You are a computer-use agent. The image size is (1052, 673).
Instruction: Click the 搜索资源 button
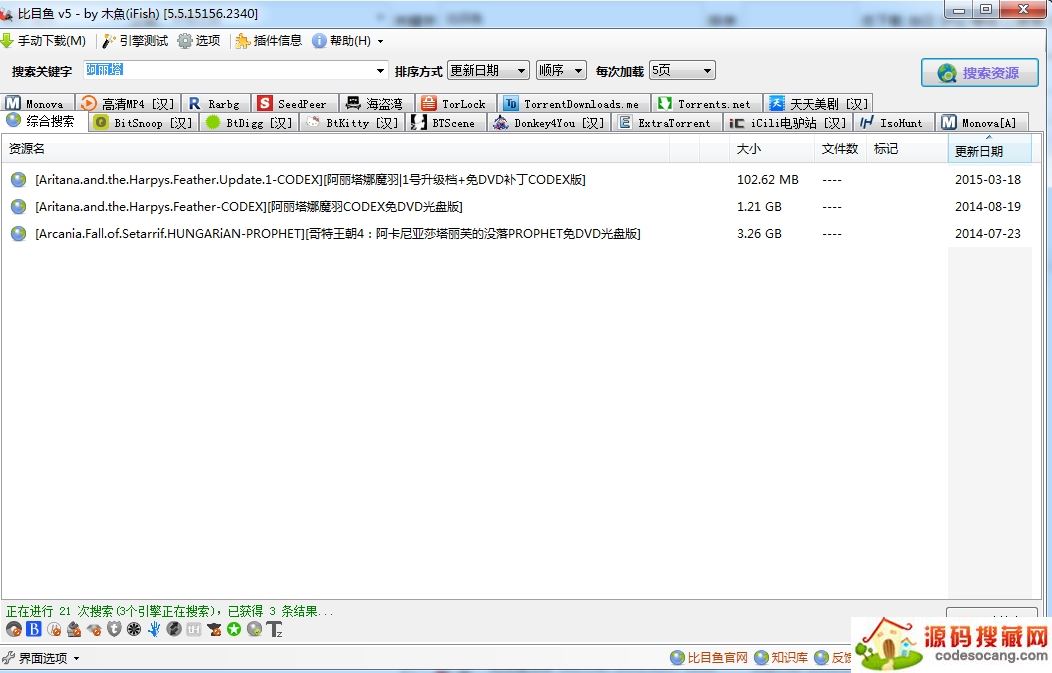(x=980, y=72)
